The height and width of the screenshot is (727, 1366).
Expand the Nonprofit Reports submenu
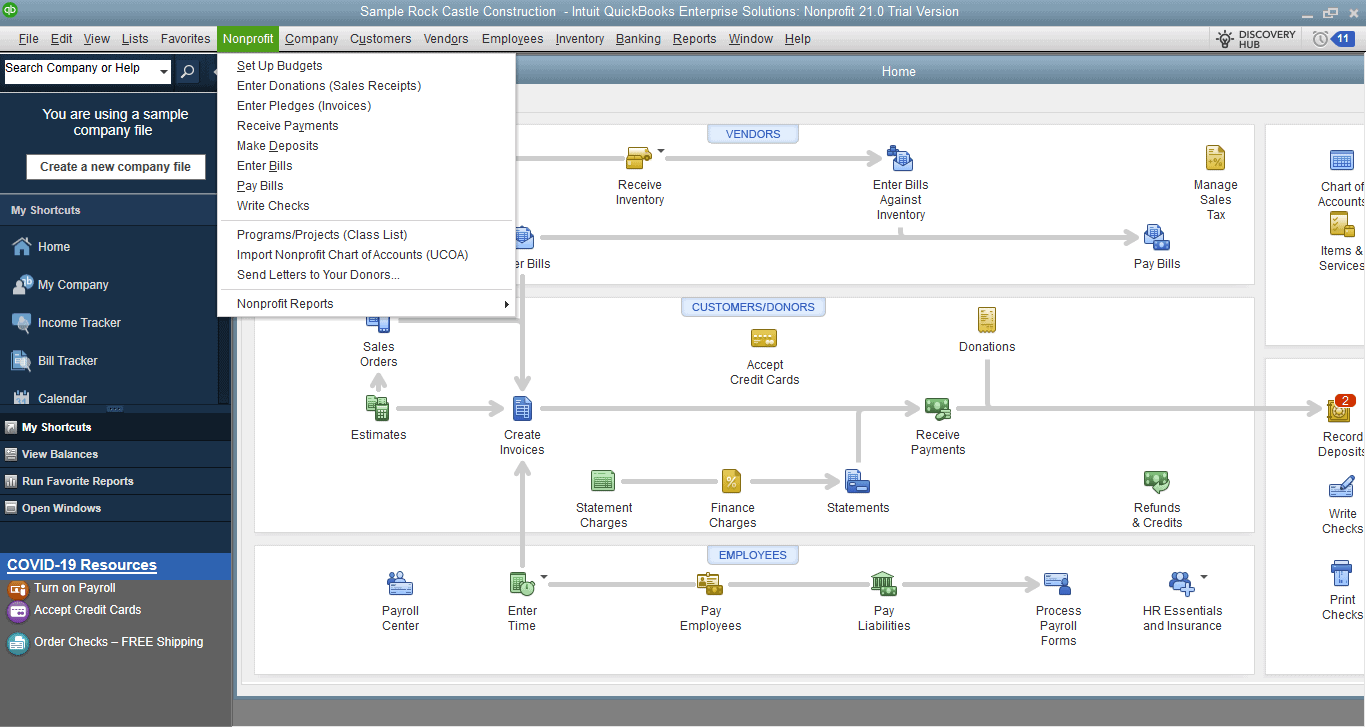point(366,304)
